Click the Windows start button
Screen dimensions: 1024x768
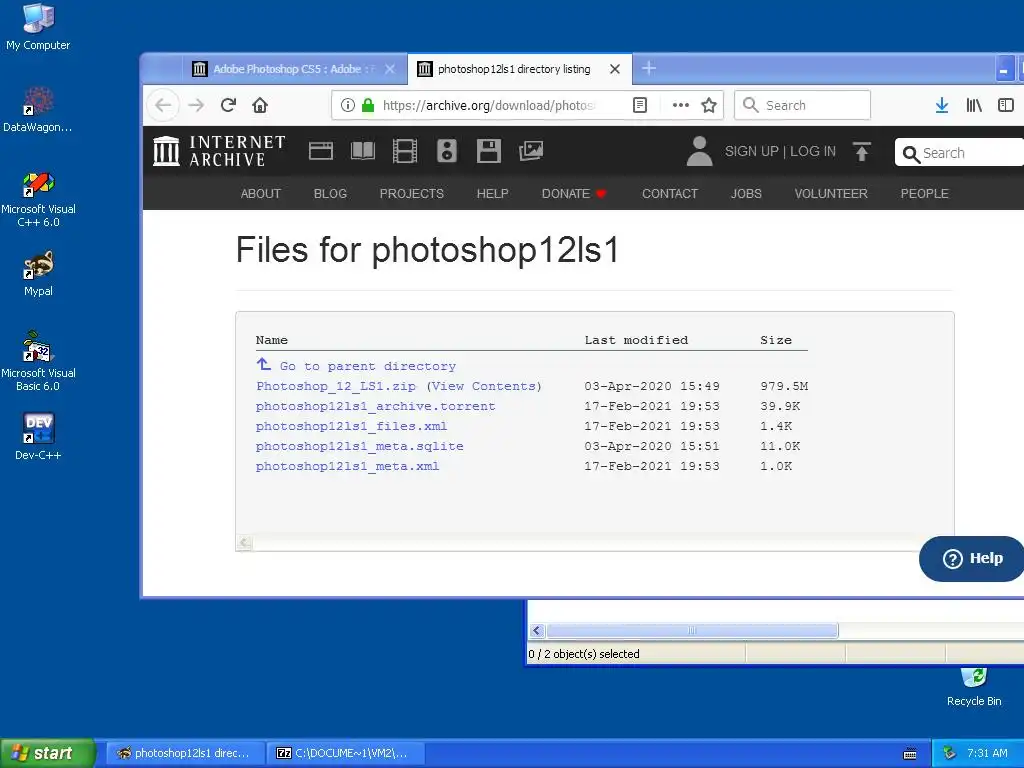point(48,753)
